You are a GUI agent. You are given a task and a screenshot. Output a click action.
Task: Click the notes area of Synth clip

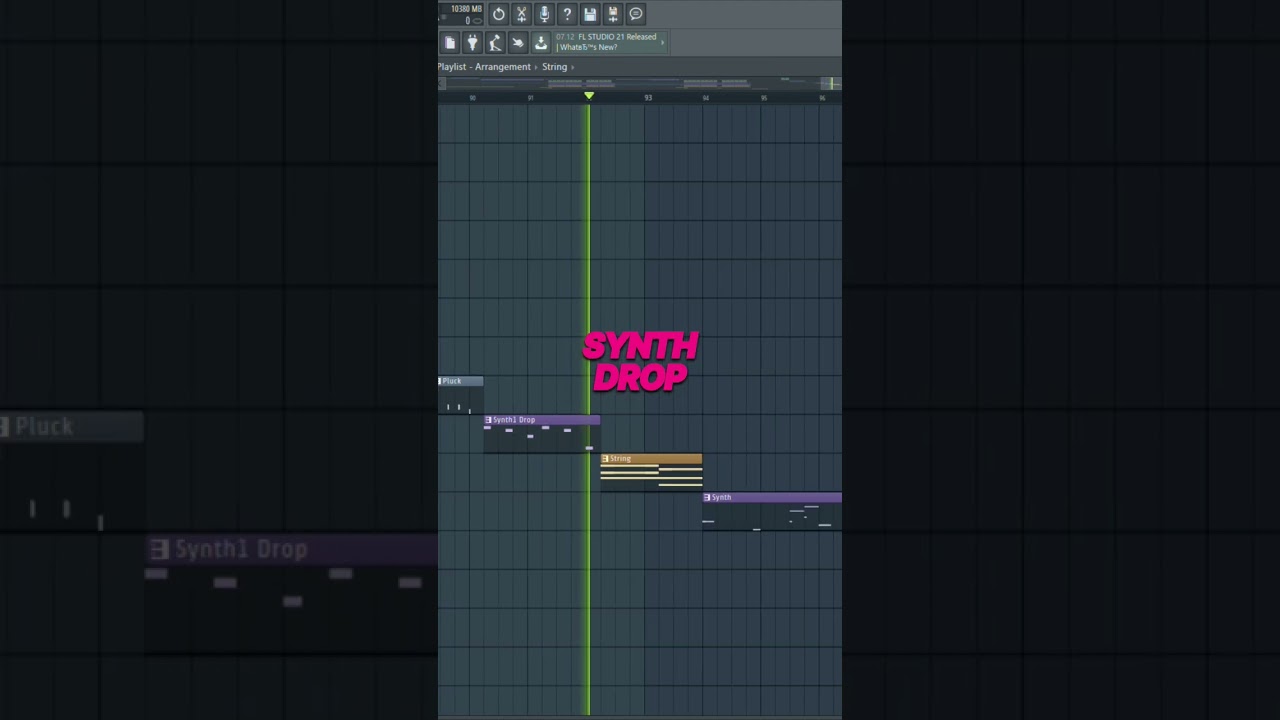click(x=772, y=516)
